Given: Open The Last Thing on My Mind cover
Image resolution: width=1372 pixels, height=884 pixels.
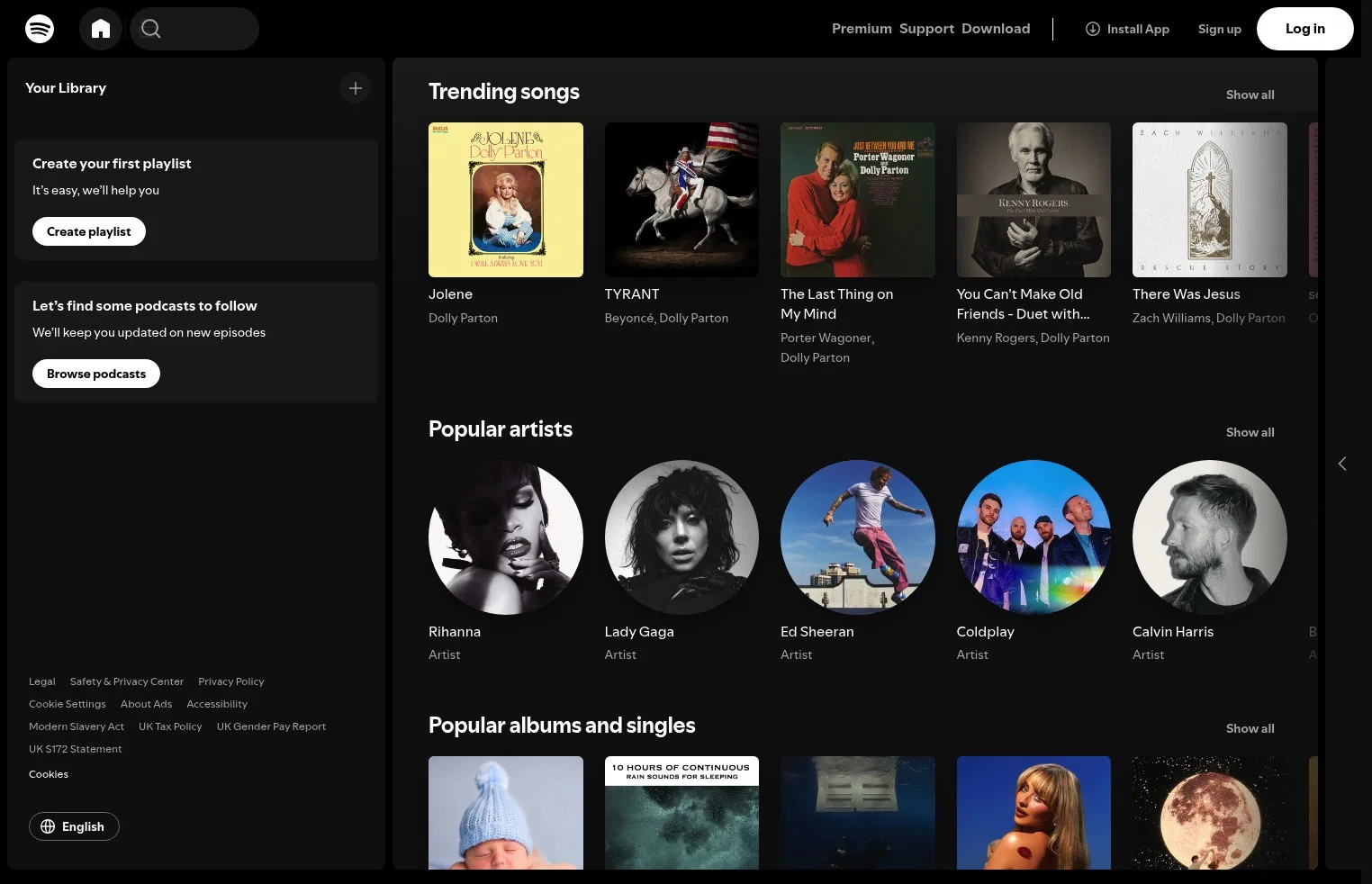Looking at the screenshot, I should coord(858,200).
